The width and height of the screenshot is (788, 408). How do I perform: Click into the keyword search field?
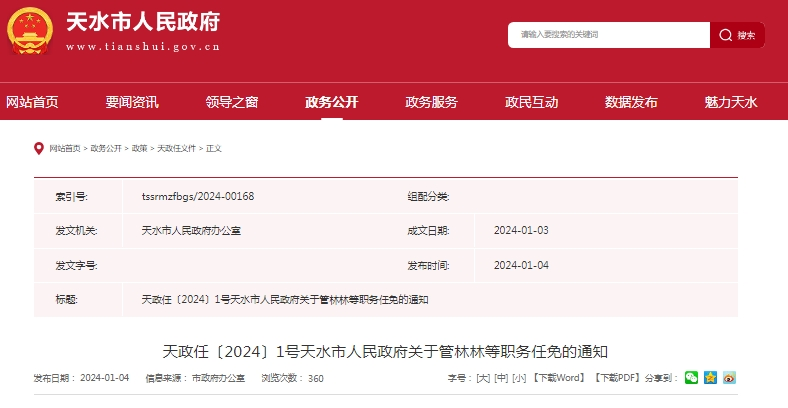pos(610,35)
